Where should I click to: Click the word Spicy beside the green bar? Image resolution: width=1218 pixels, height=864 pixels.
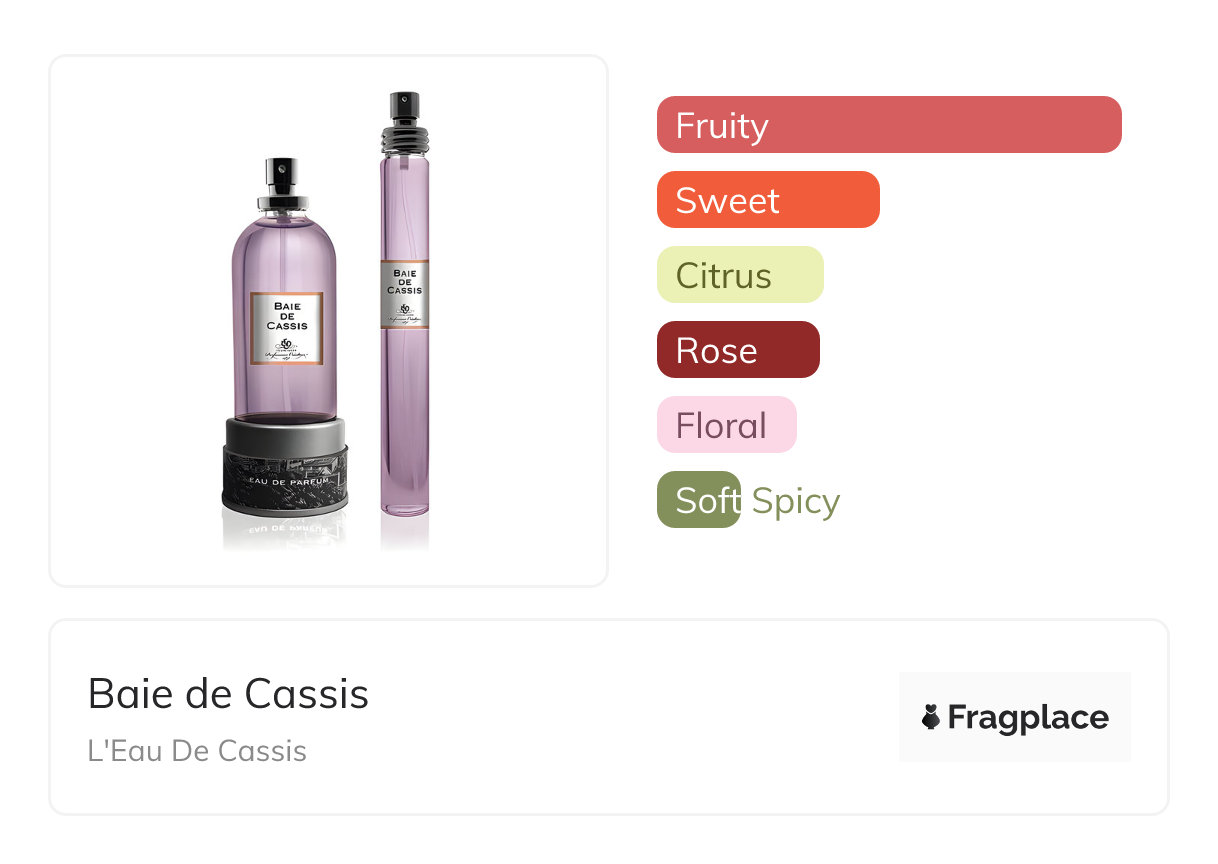click(796, 501)
